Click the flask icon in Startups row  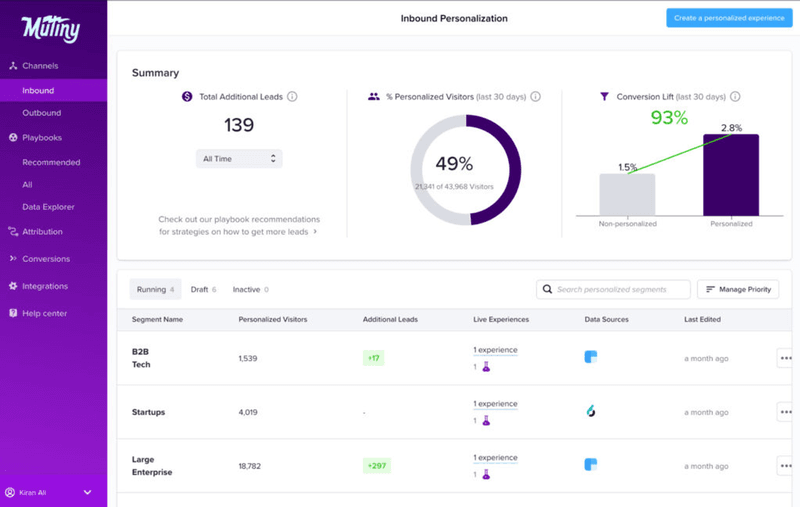pos(486,421)
